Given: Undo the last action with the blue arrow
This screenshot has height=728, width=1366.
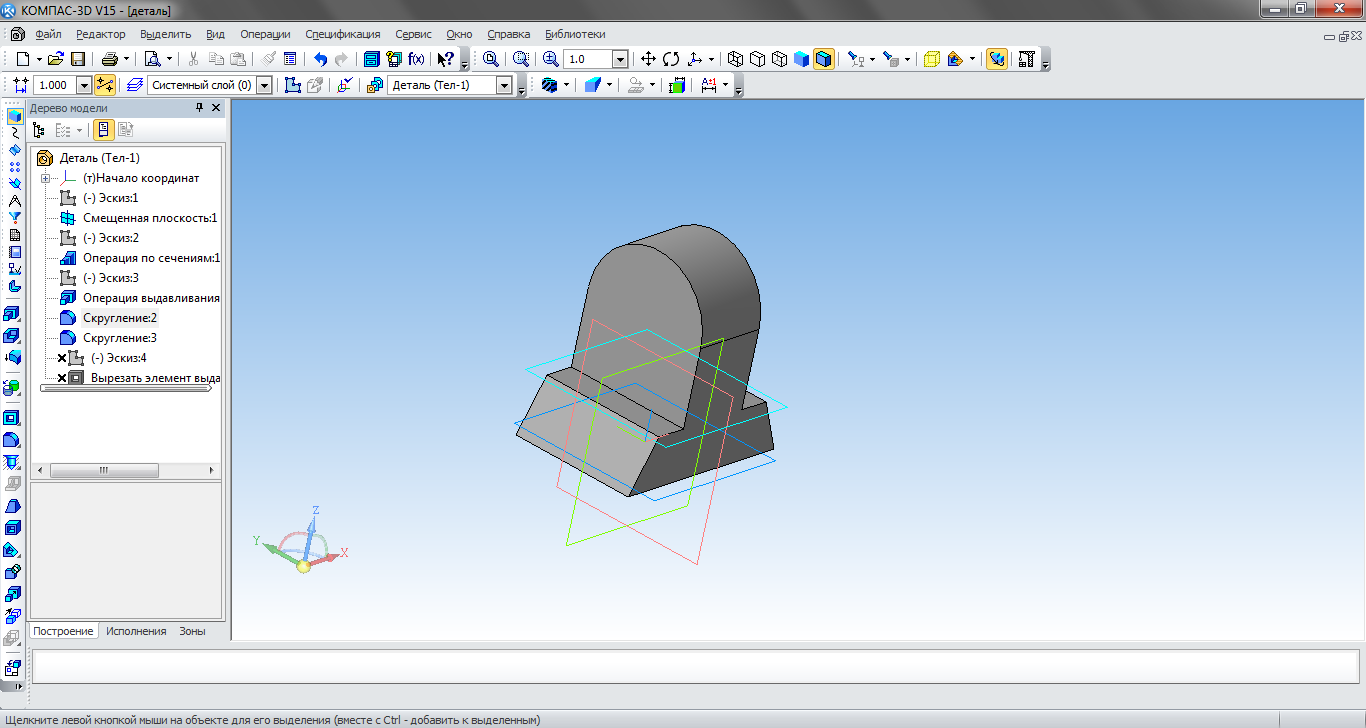Looking at the screenshot, I should pyautogui.click(x=320, y=59).
